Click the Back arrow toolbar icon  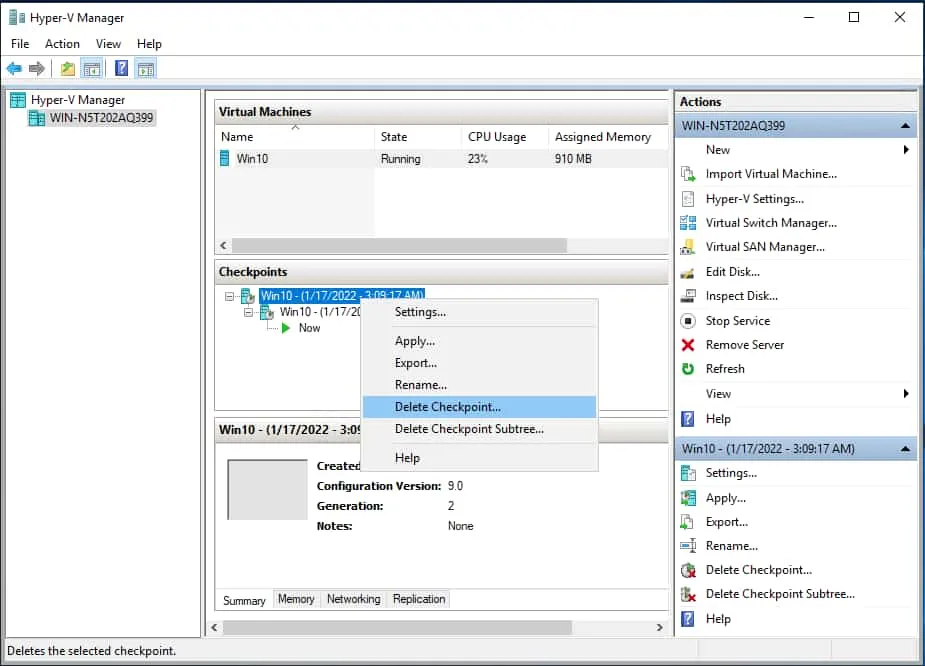point(14,69)
